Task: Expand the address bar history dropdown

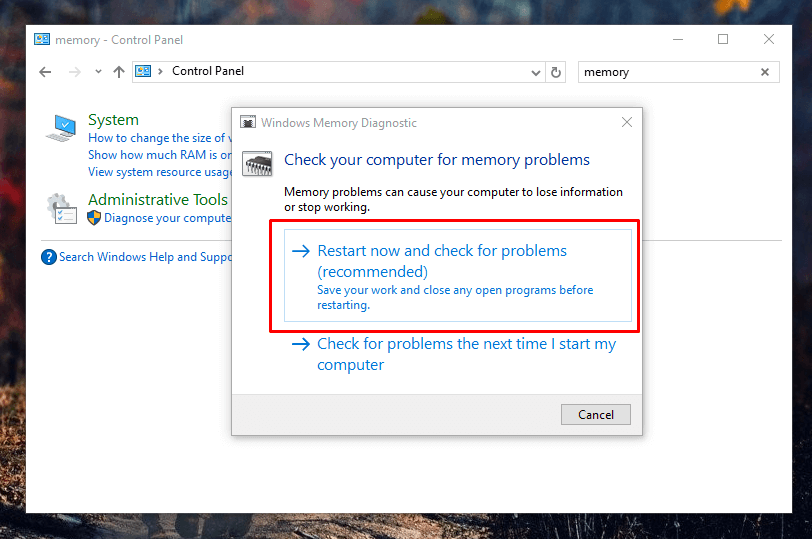Action: (535, 72)
